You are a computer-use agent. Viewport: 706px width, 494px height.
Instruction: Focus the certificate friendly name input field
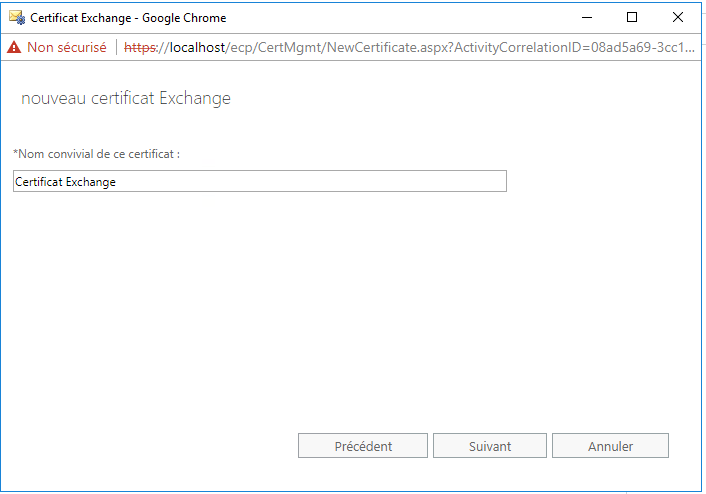[260, 181]
